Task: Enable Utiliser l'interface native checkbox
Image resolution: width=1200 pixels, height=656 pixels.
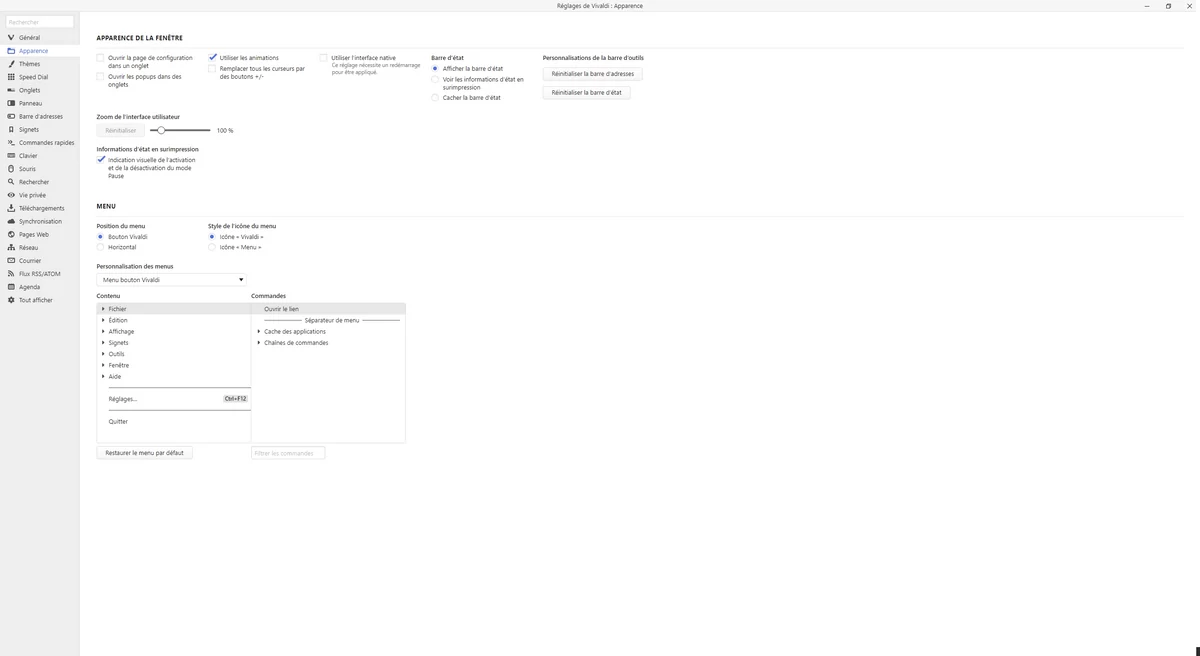Action: point(323,58)
